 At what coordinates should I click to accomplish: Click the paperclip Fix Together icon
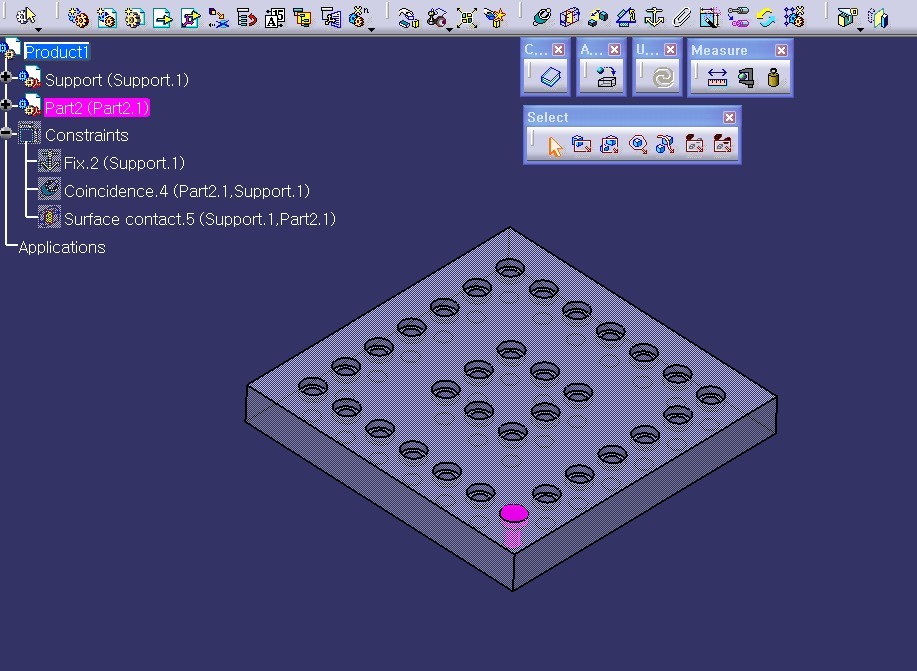pyautogui.click(x=682, y=17)
